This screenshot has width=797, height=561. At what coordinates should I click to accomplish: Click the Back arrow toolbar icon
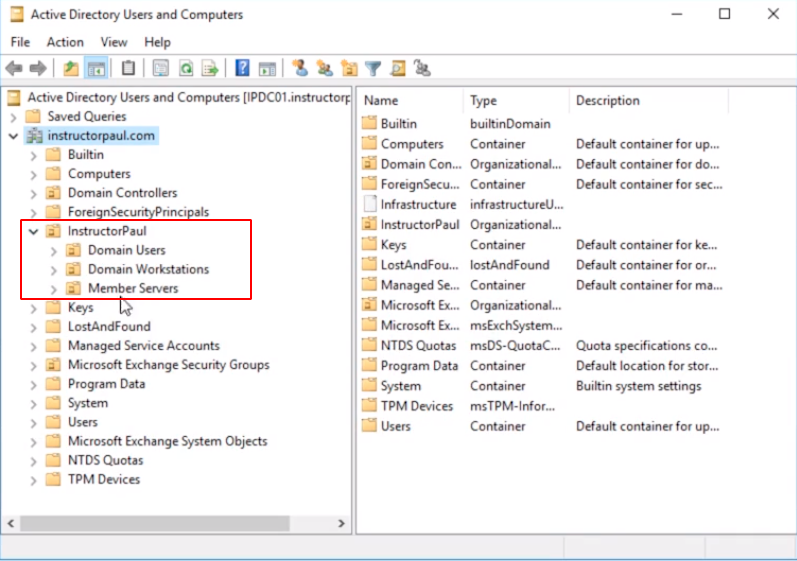click(14, 68)
